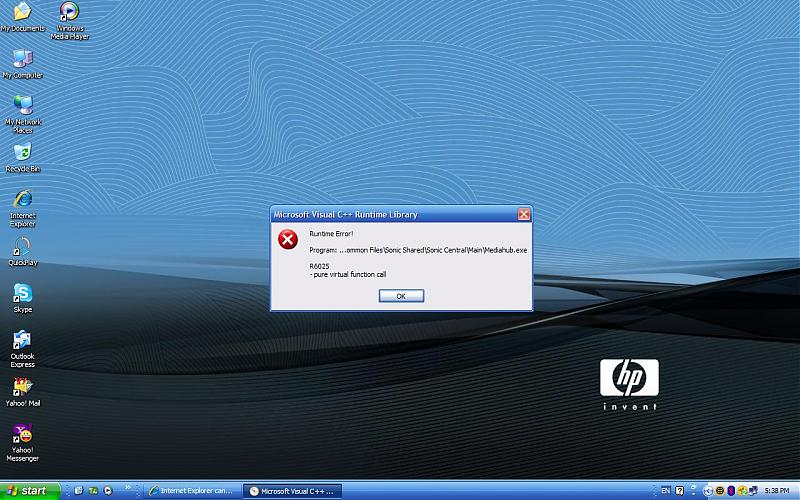Close the Visual C++ Runtime Library dialog

click(x=524, y=215)
